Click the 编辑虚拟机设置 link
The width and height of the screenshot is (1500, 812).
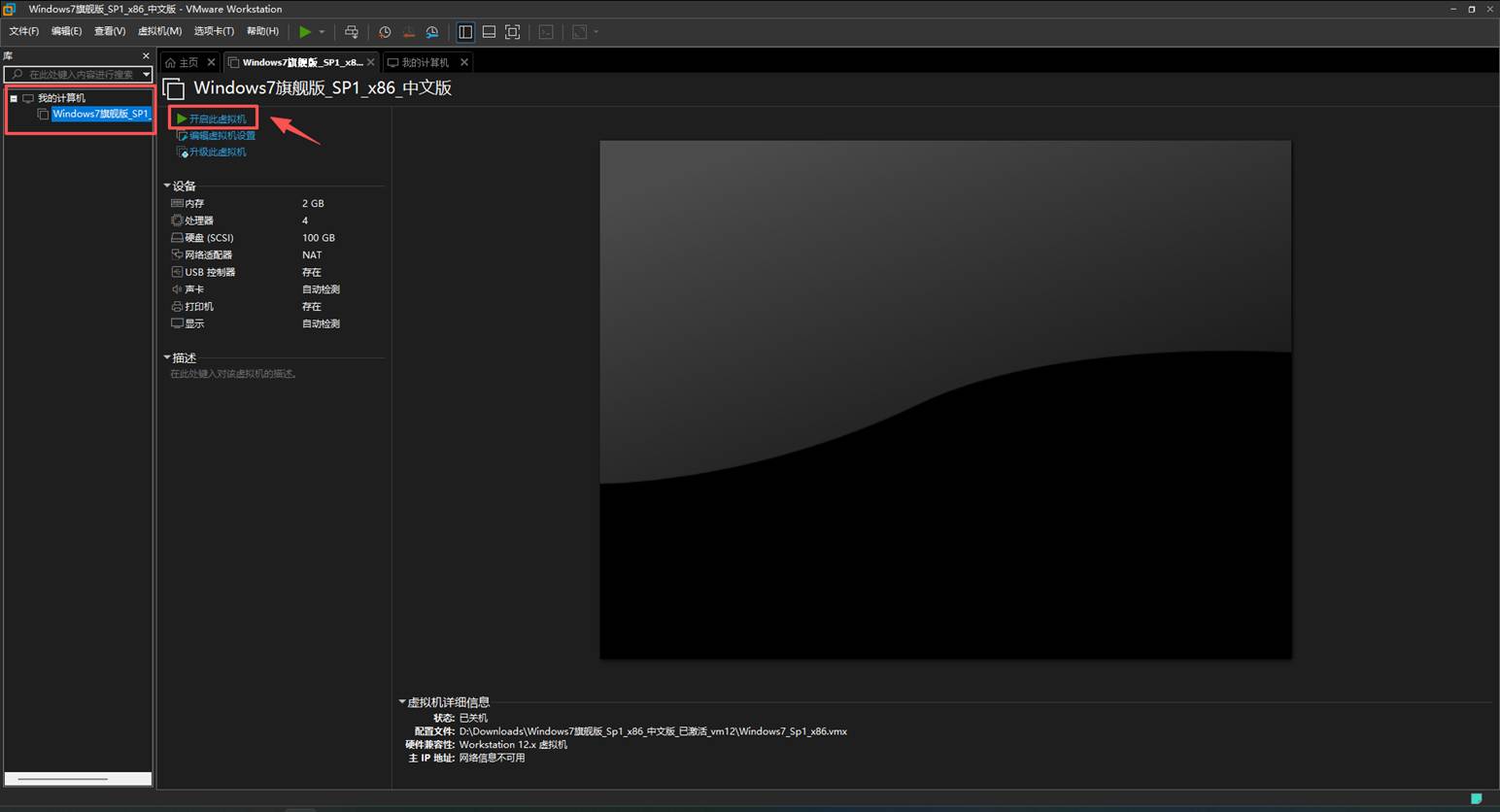pyautogui.click(x=222, y=136)
